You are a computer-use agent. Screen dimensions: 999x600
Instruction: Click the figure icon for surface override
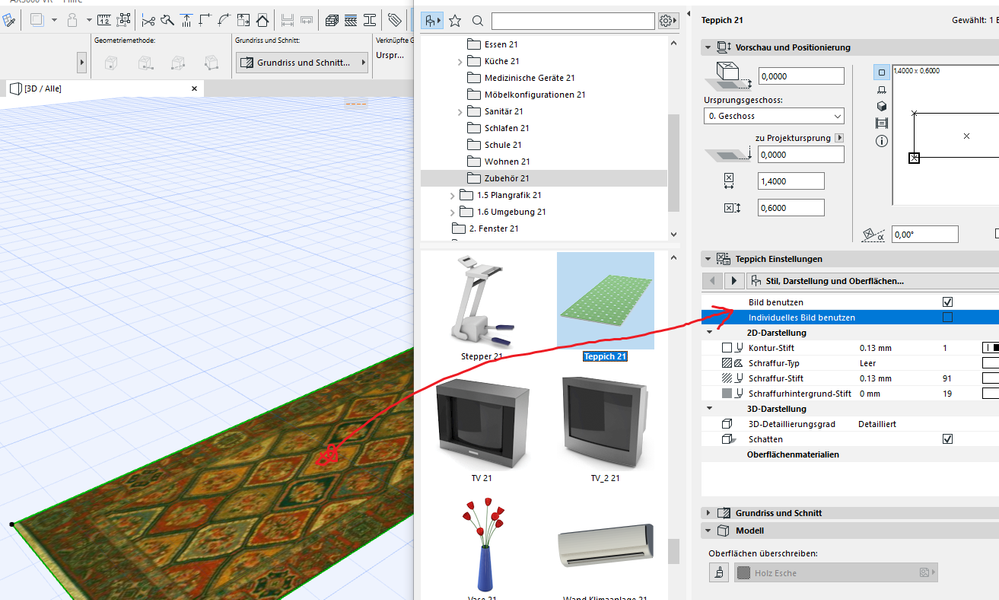tap(719, 572)
